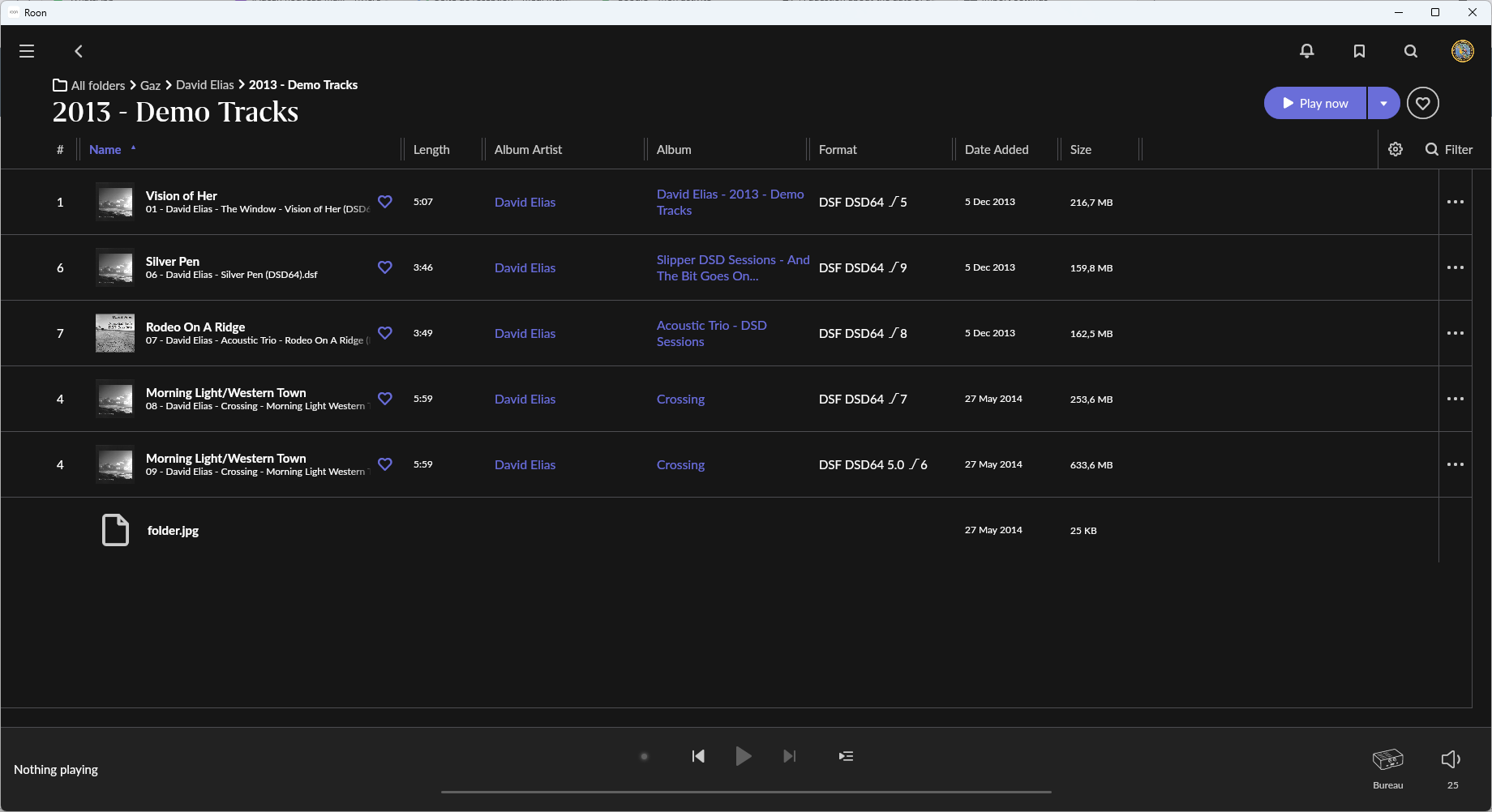Go back with the back arrow
This screenshot has width=1492, height=812.
pos(79,51)
